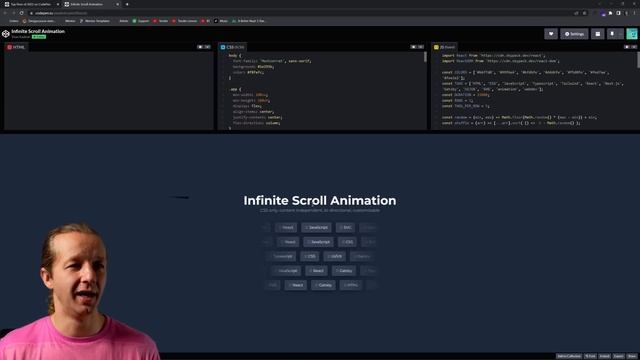Click the Embed button in footer

point(604,356)
